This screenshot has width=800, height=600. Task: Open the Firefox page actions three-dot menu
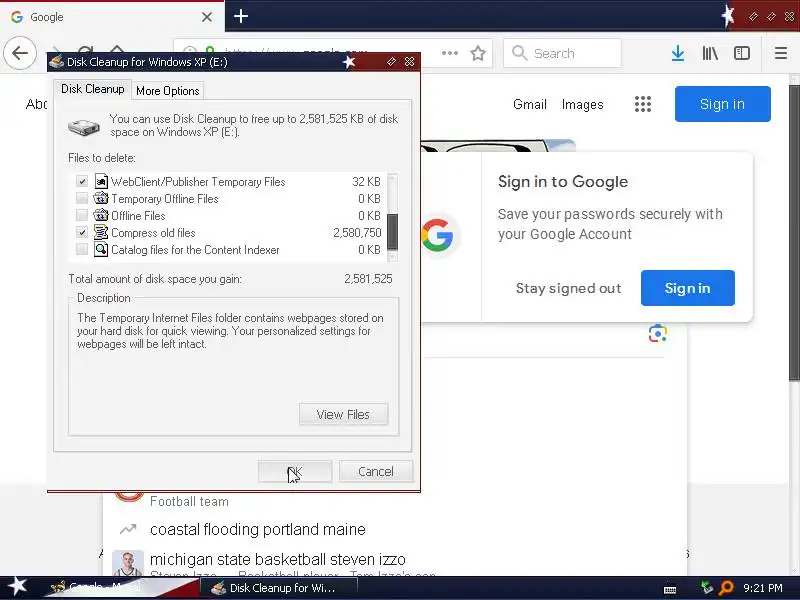pos(449,53)
